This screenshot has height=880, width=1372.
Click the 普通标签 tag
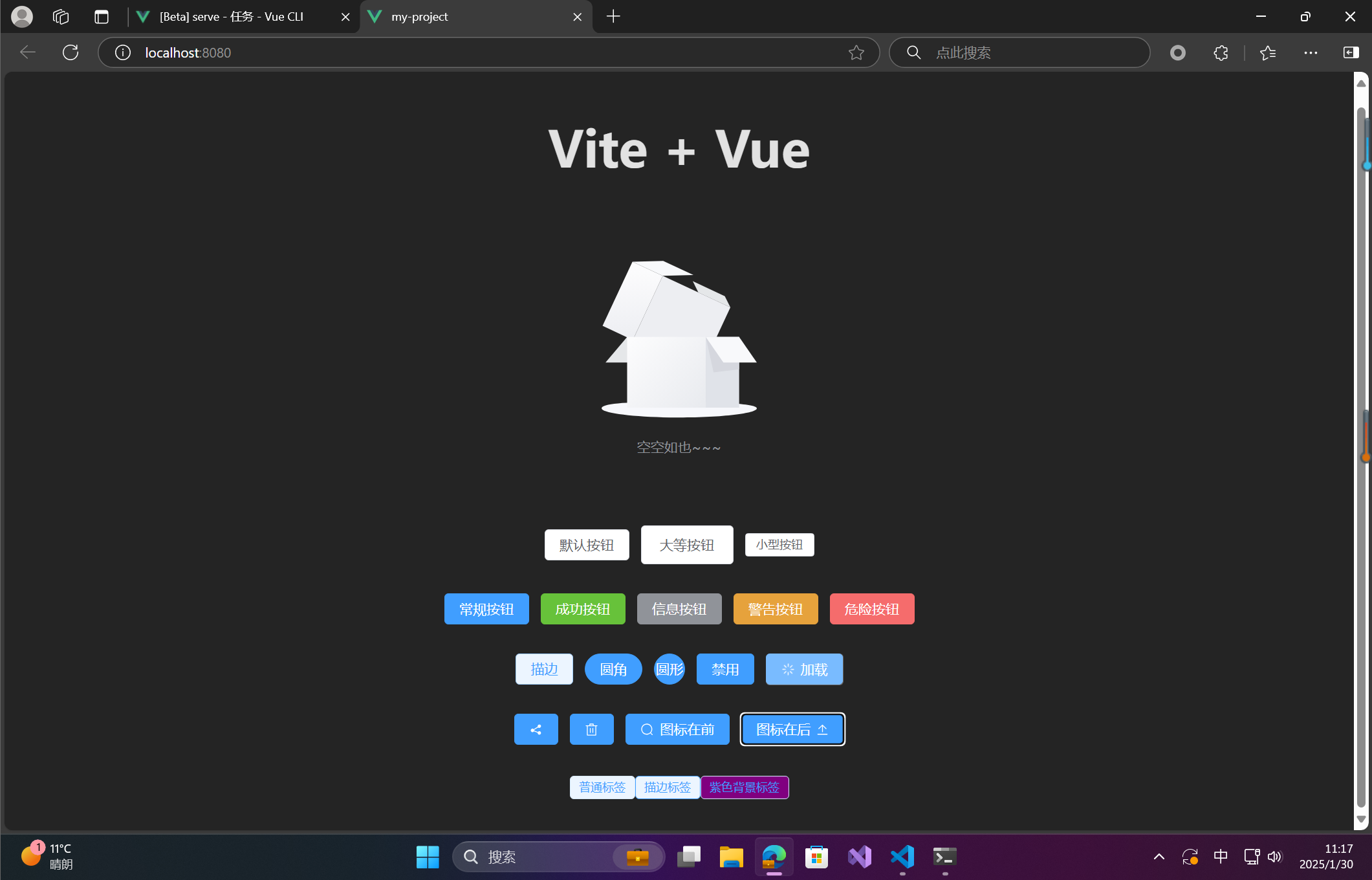pos(602,787)
